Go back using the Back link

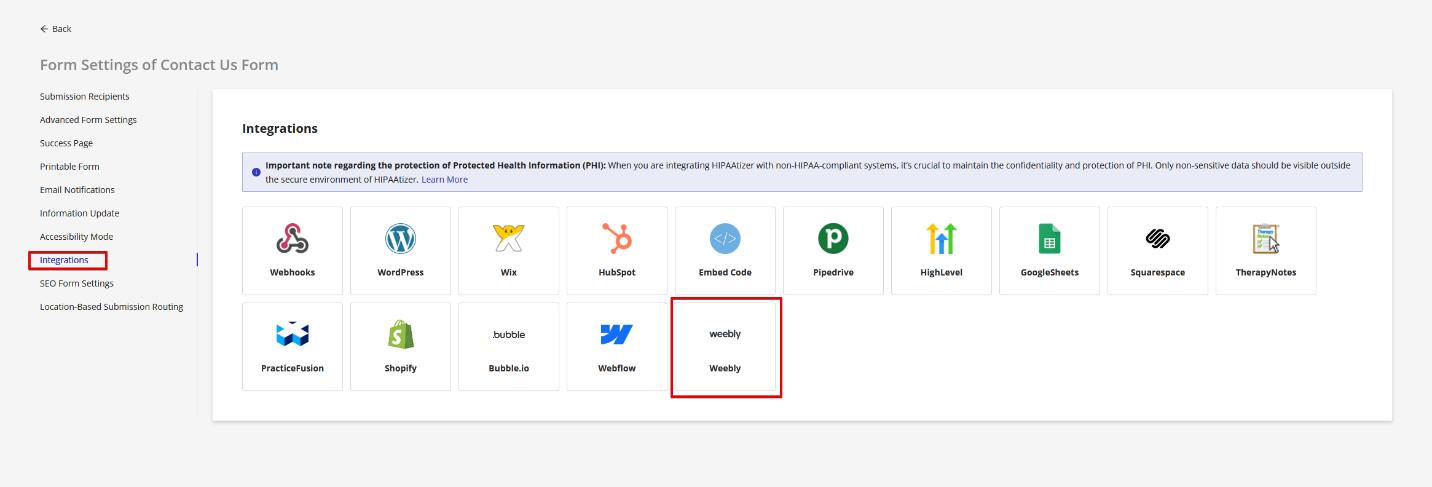tap(56, 29)
